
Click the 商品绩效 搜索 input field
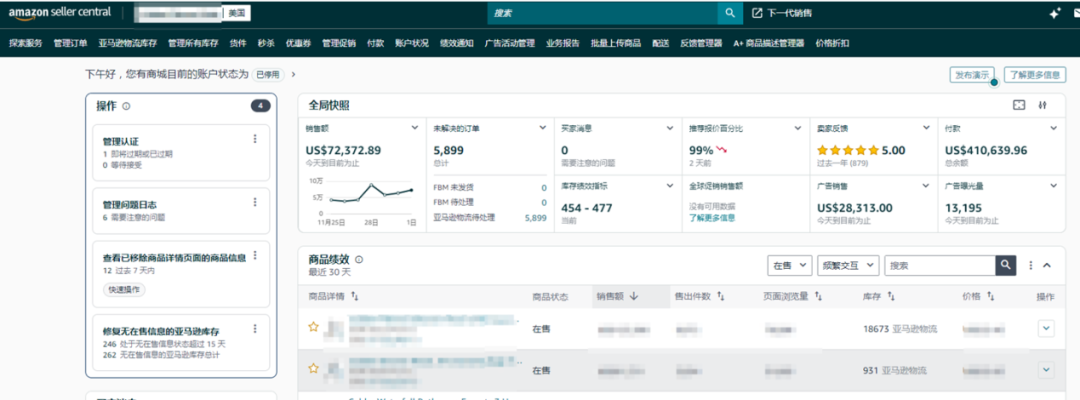click(x=940, y=265)
